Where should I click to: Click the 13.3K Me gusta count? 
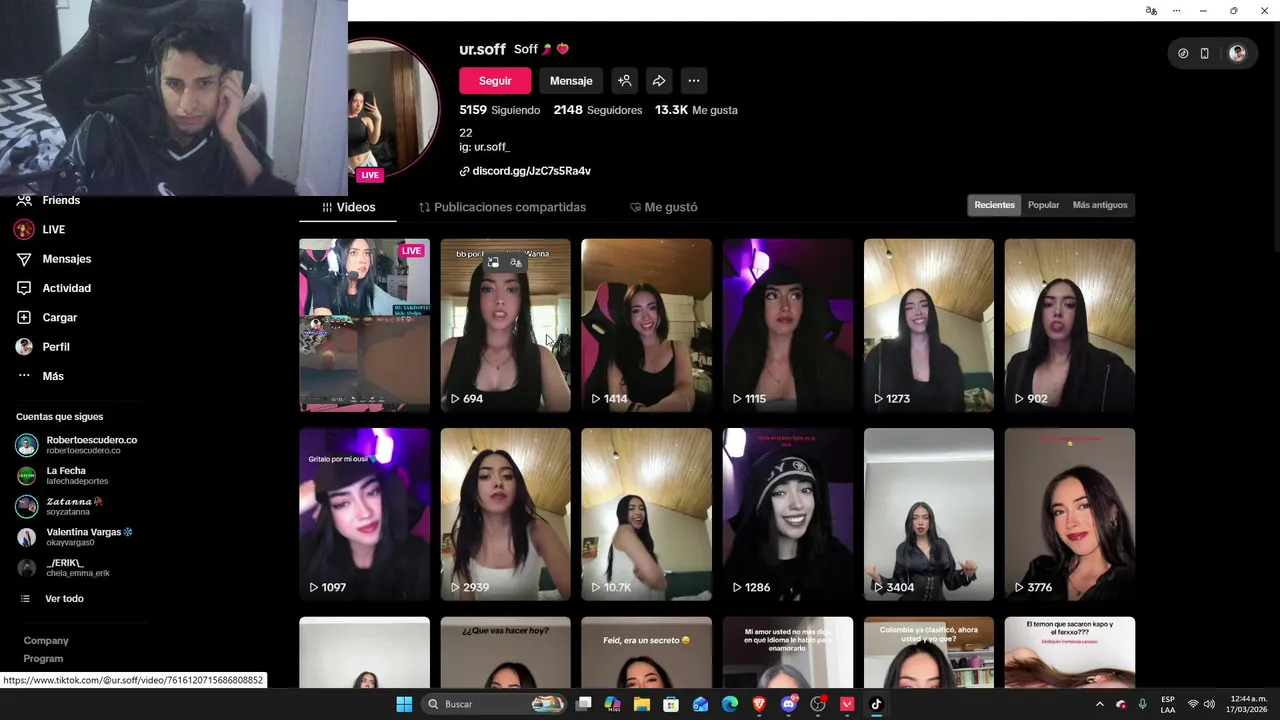(696, 110)
